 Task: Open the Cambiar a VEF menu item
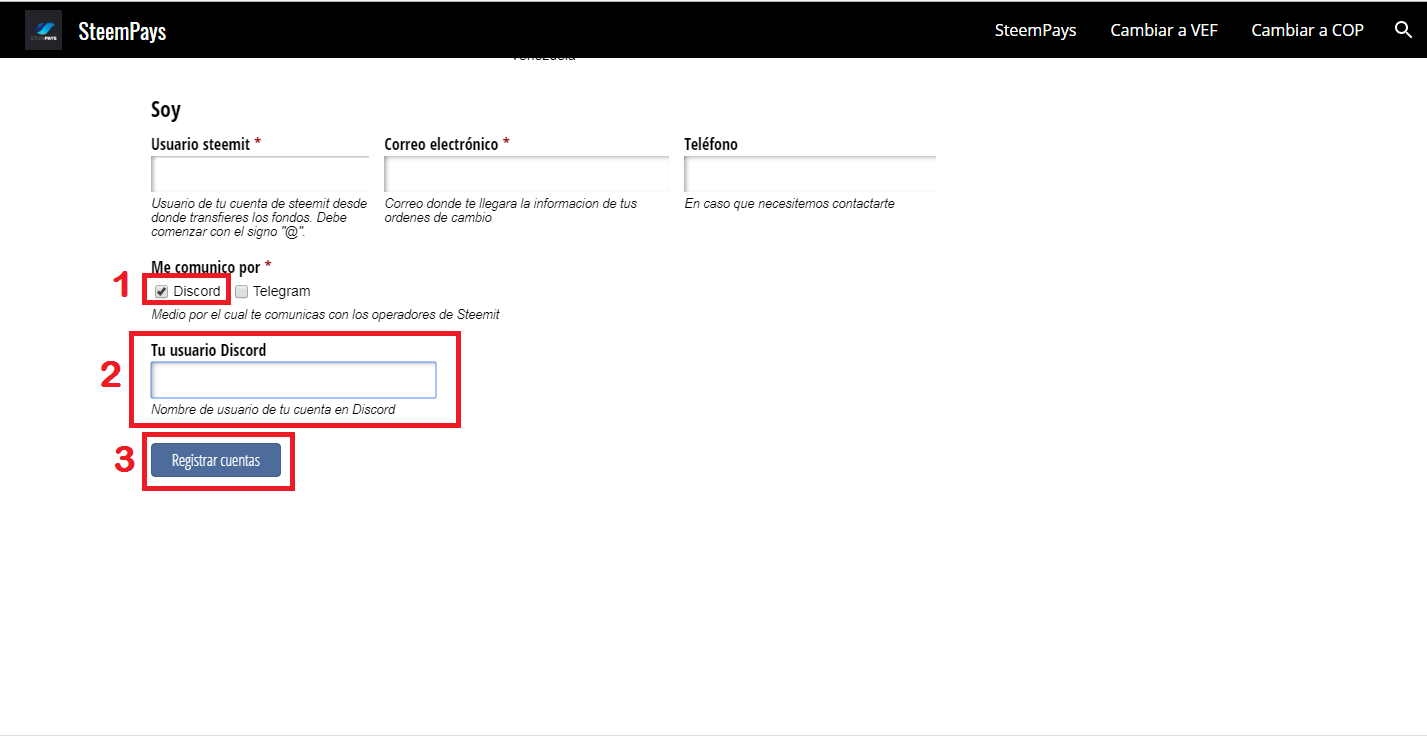(x=1164, y=30)
